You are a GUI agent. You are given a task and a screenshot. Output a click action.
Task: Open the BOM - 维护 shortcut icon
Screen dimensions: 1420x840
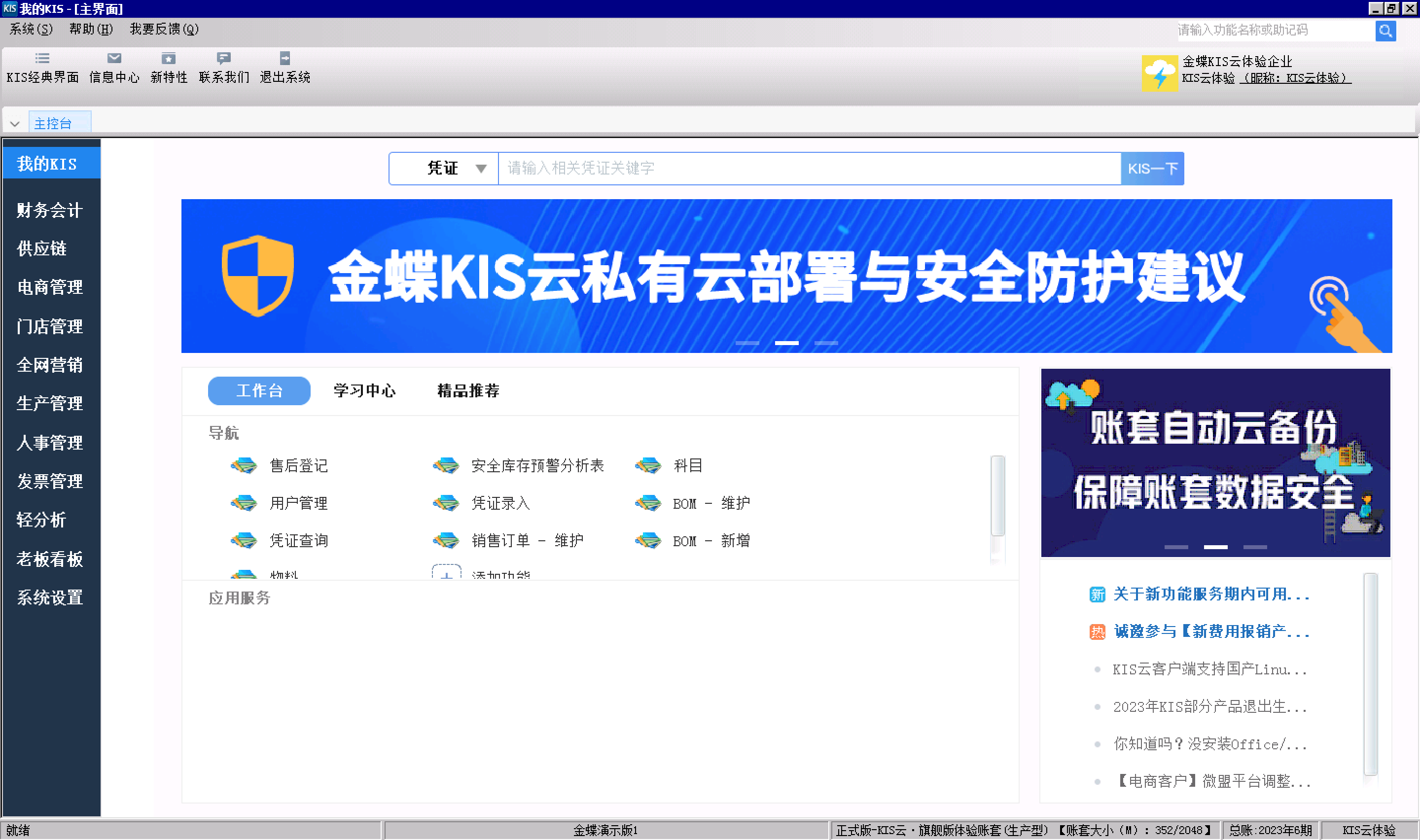[648, 503]
